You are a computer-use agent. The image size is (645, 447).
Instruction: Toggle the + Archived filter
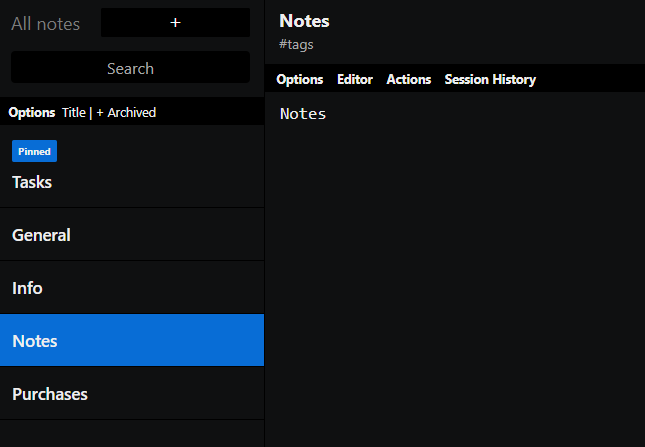[126, 112]
